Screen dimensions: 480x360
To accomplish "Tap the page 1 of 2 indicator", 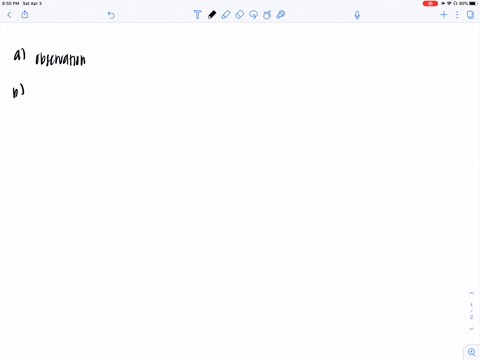I will 471,311.
